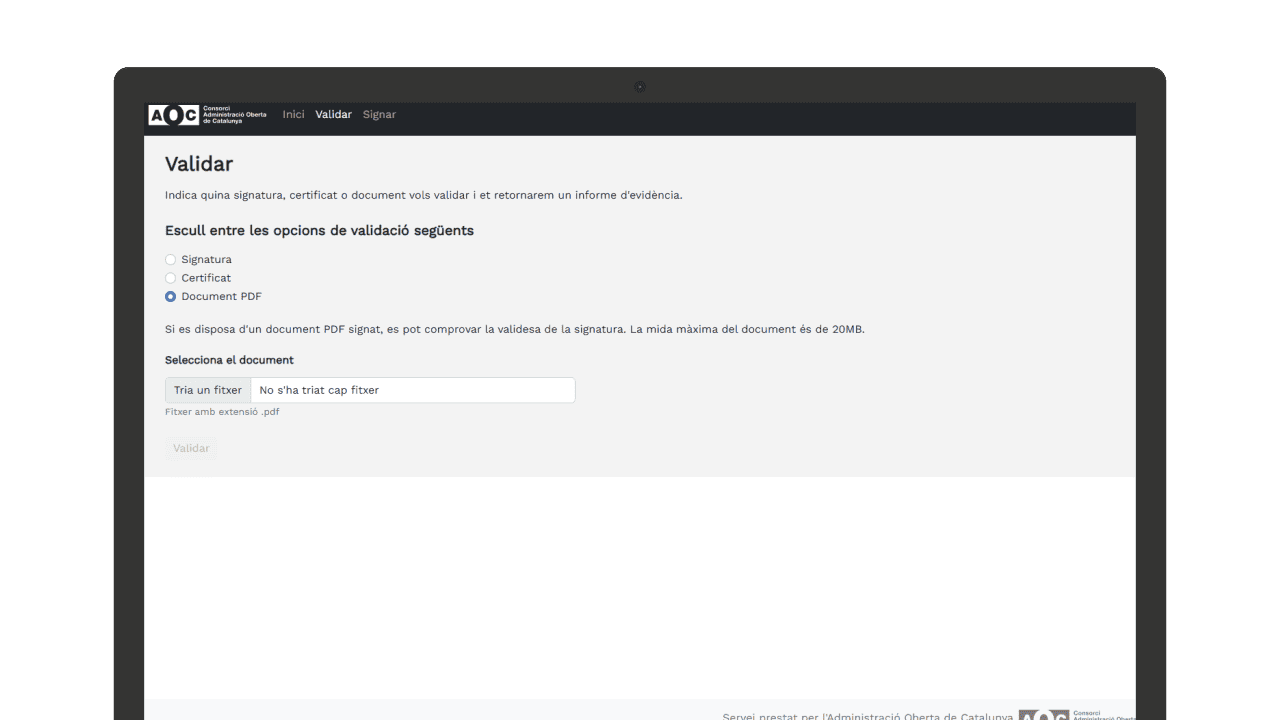The image size is (1280, 720).
Task: Click the 'Selecciona el document' field label
Action: click(x=229, y=360)
